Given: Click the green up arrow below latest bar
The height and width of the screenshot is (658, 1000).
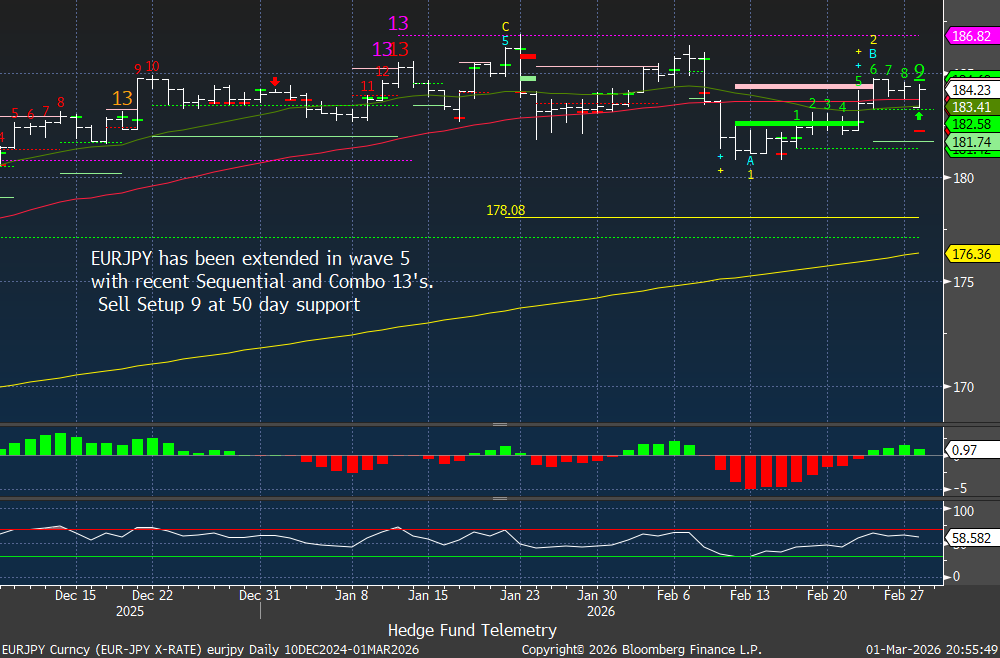Looking at the screenshot, I should 919,116.
